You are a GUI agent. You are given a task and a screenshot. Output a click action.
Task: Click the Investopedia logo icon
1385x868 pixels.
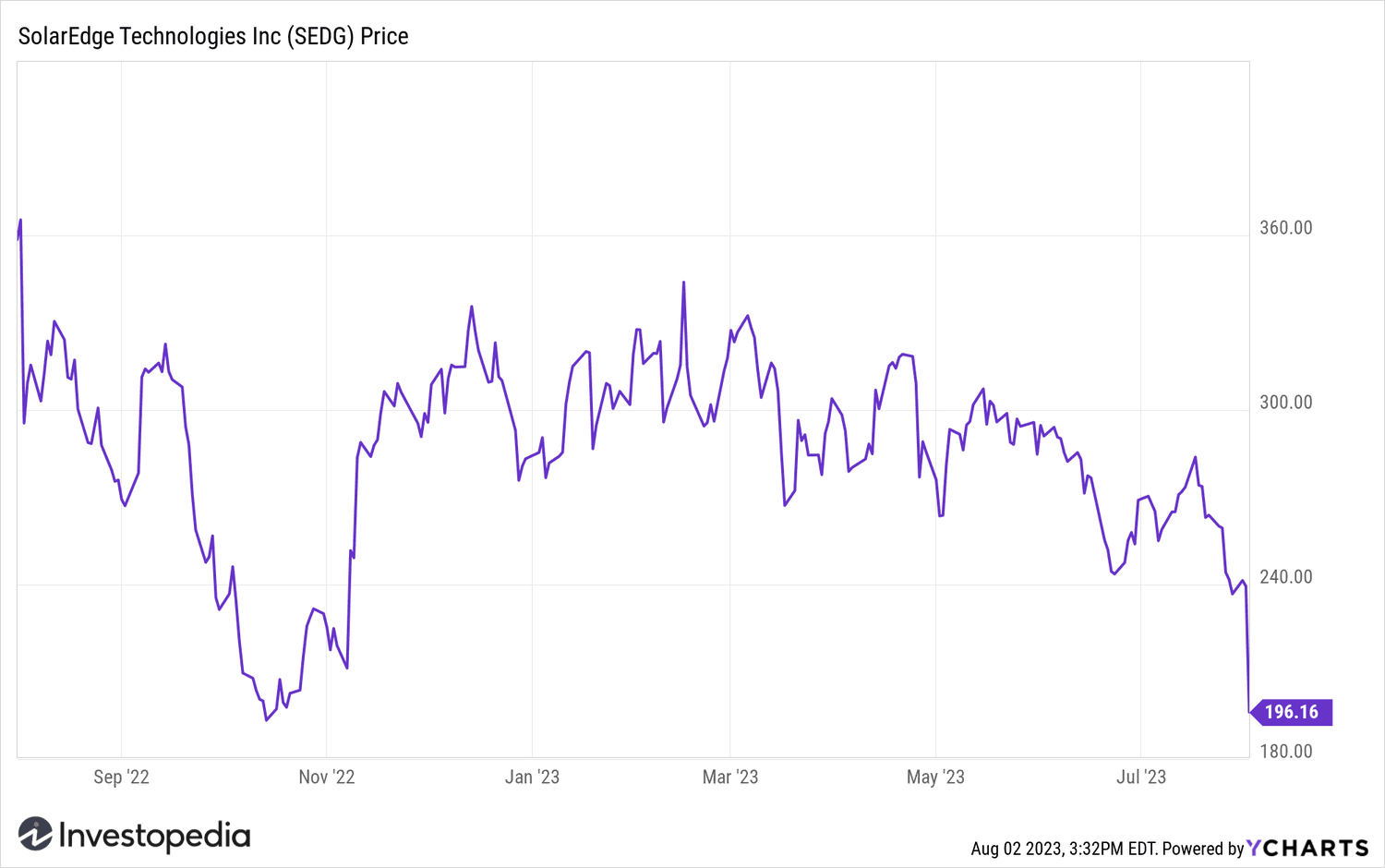coord(35,834)
